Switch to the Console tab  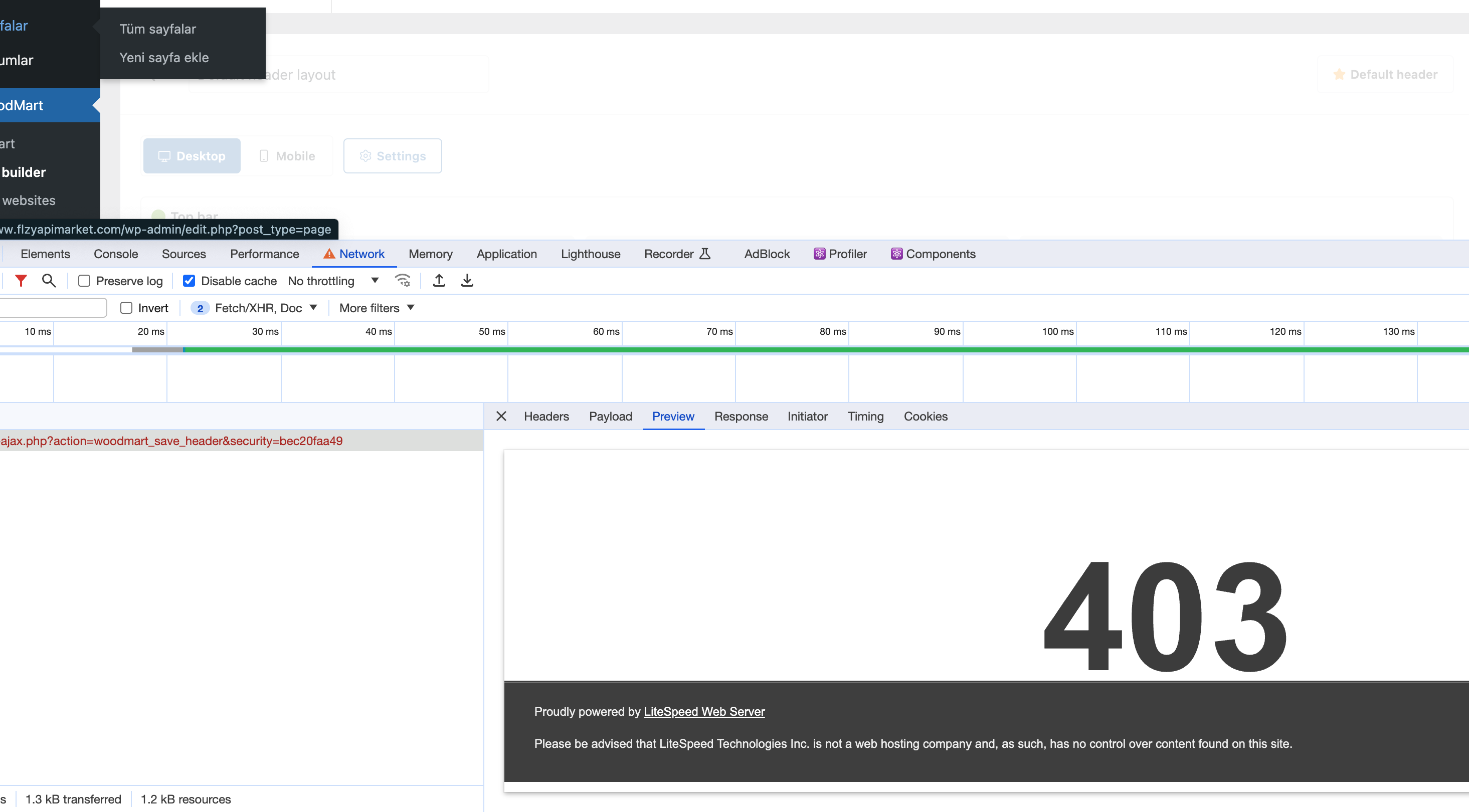116,254
